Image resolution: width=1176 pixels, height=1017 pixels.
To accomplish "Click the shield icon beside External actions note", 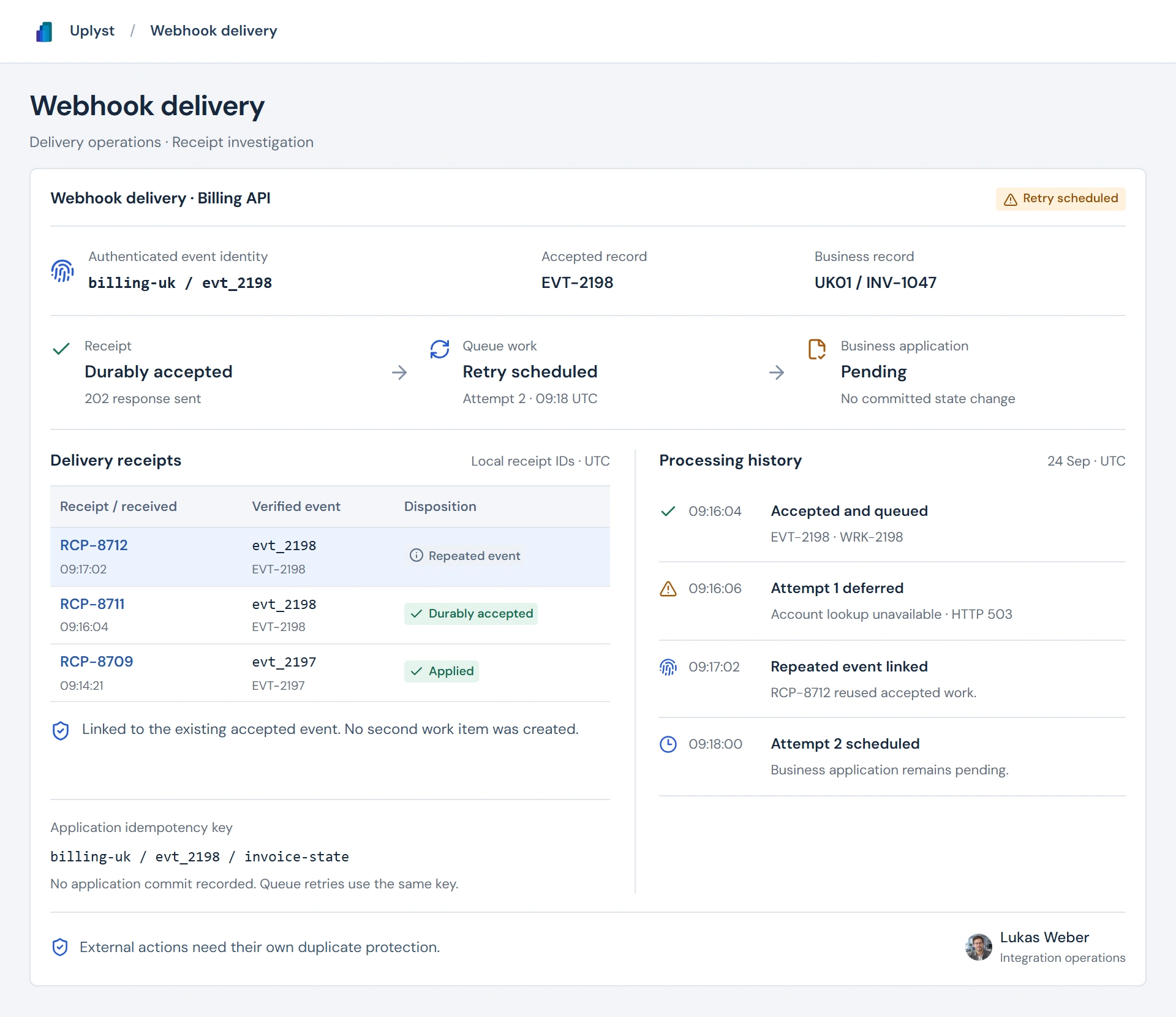I will (x=60, y=947).
